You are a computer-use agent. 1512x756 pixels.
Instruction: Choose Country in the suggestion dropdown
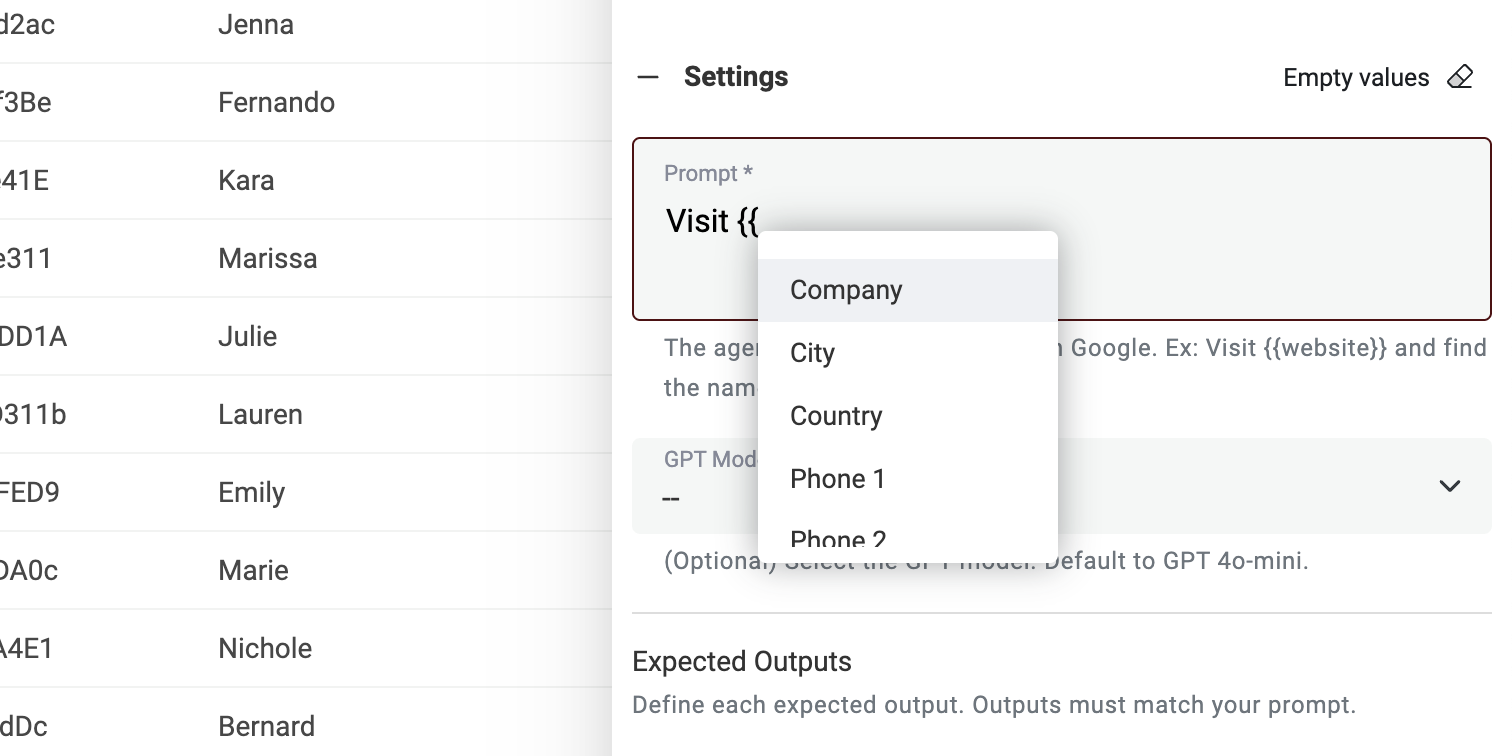tap(836, 416)
